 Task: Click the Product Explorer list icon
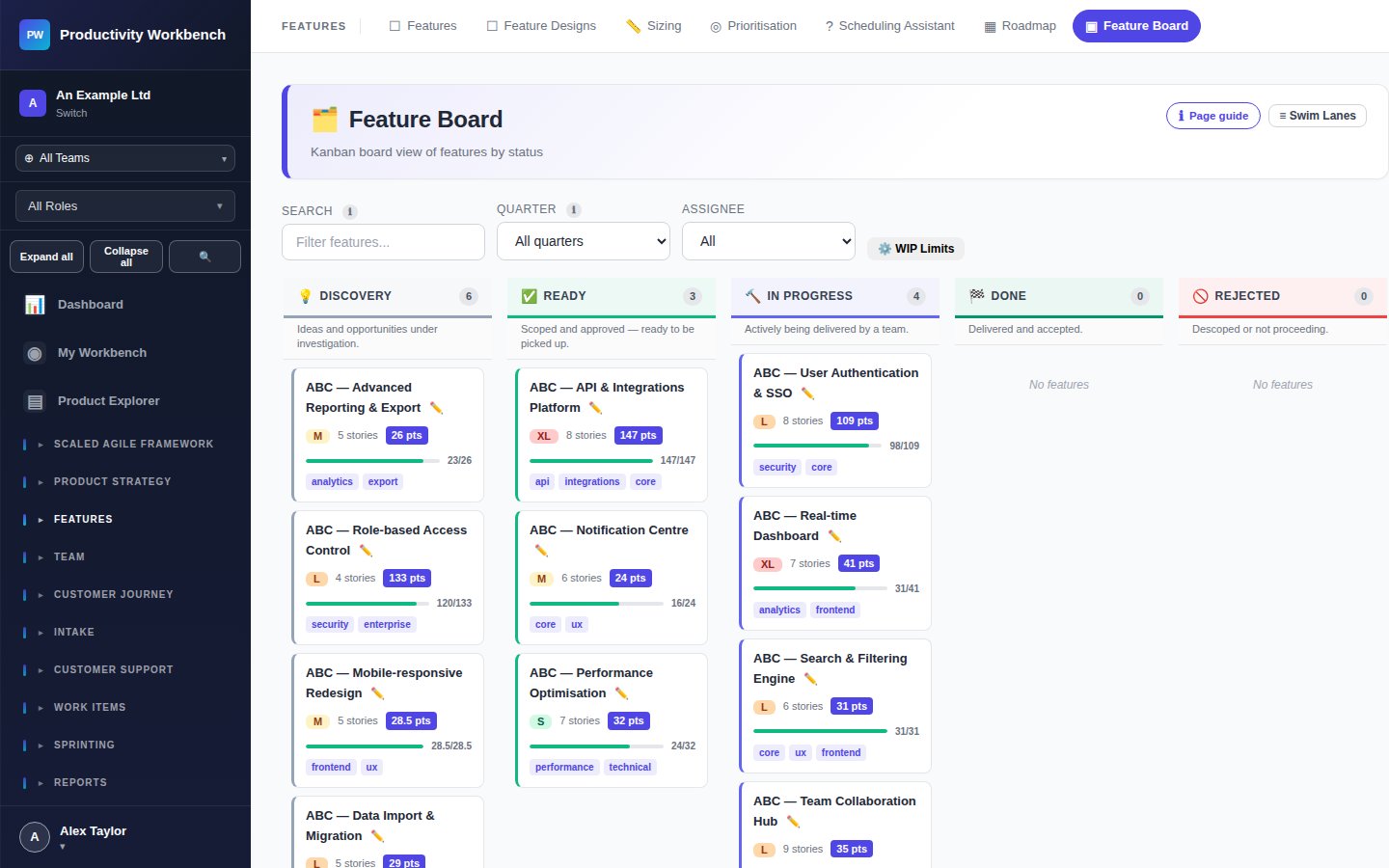click(x=35, y=401)
